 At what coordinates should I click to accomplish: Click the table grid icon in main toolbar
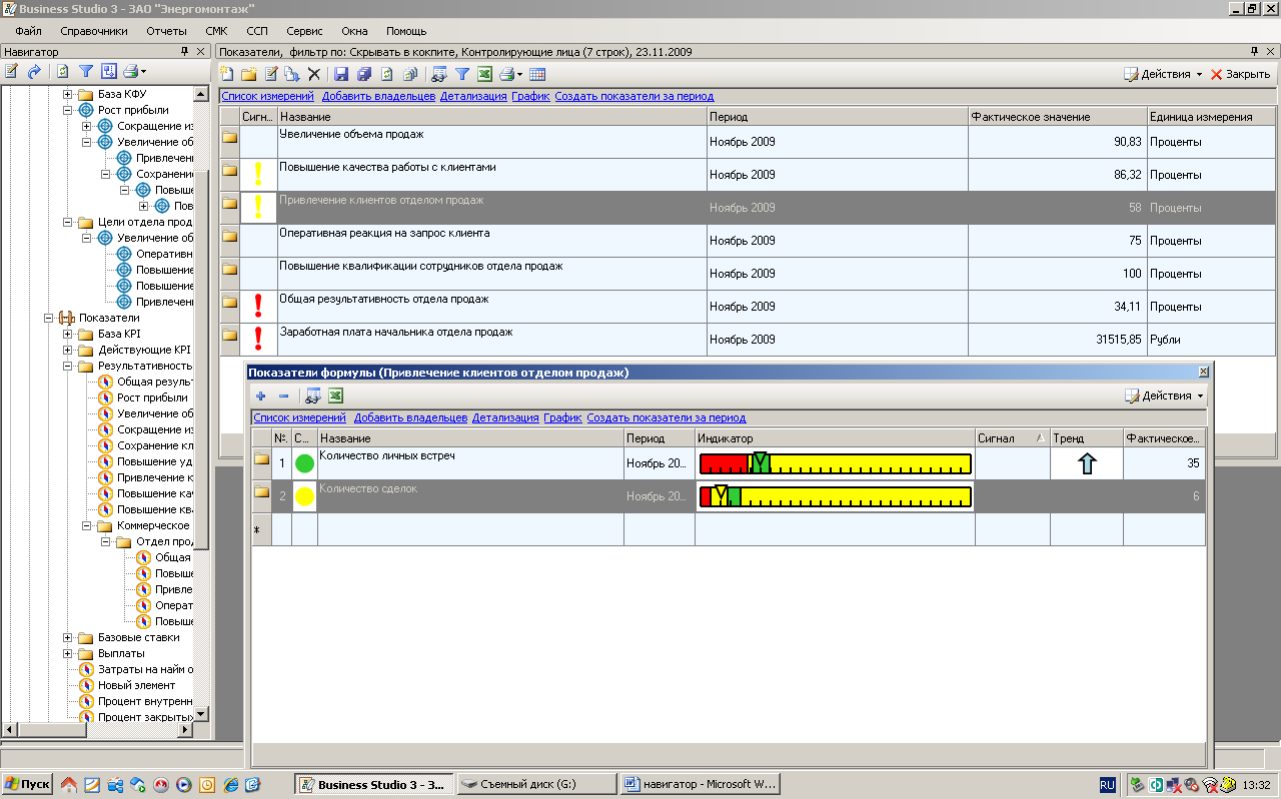point(537,74)
